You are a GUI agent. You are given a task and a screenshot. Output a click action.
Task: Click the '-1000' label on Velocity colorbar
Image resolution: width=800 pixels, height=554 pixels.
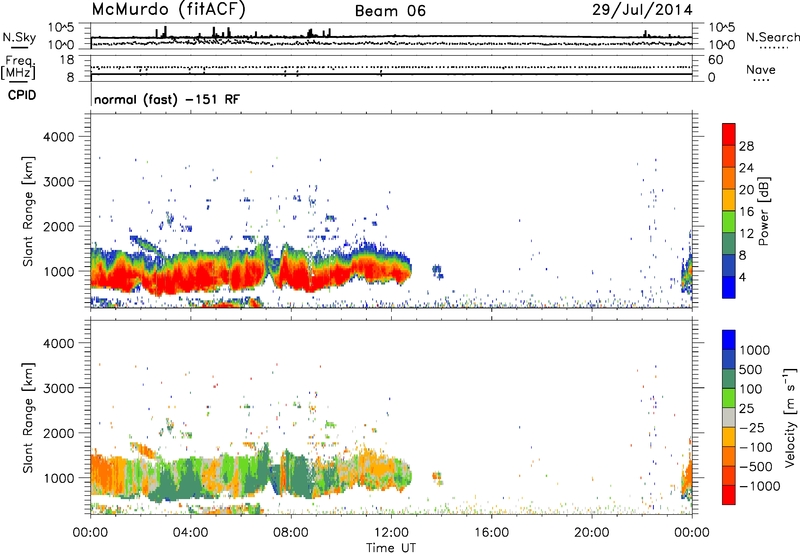click(760, 486)
